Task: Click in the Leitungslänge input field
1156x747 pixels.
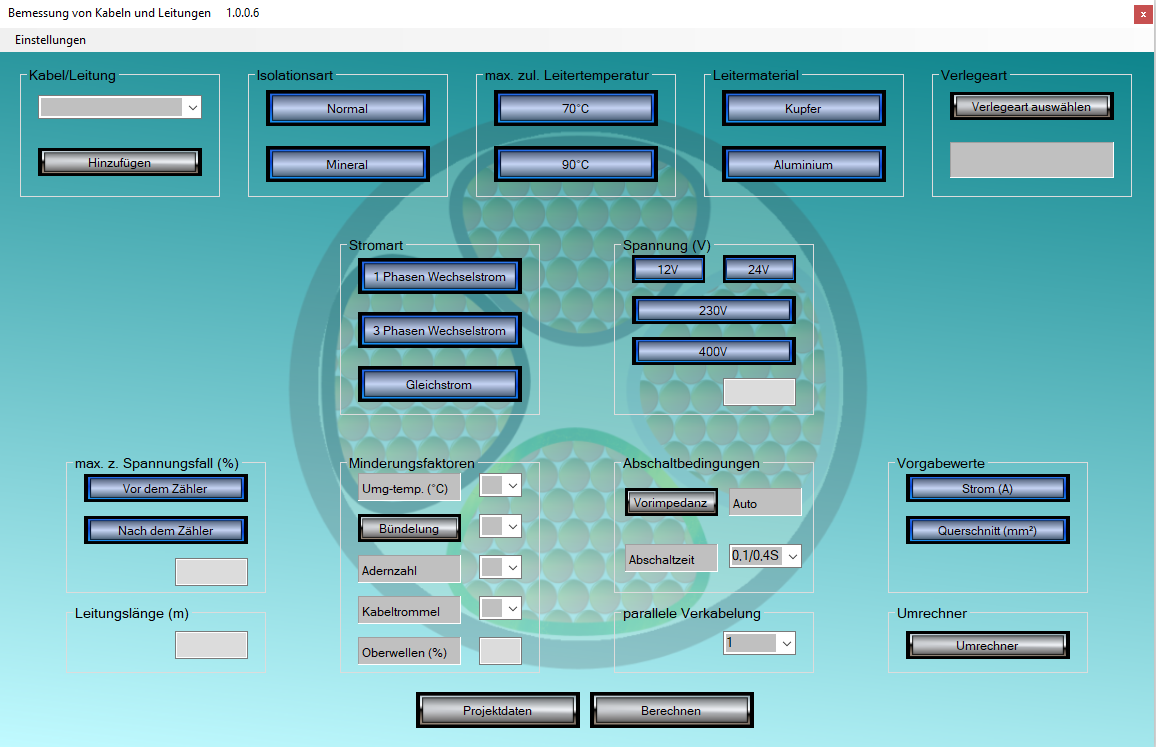Action: click(211, 645)
